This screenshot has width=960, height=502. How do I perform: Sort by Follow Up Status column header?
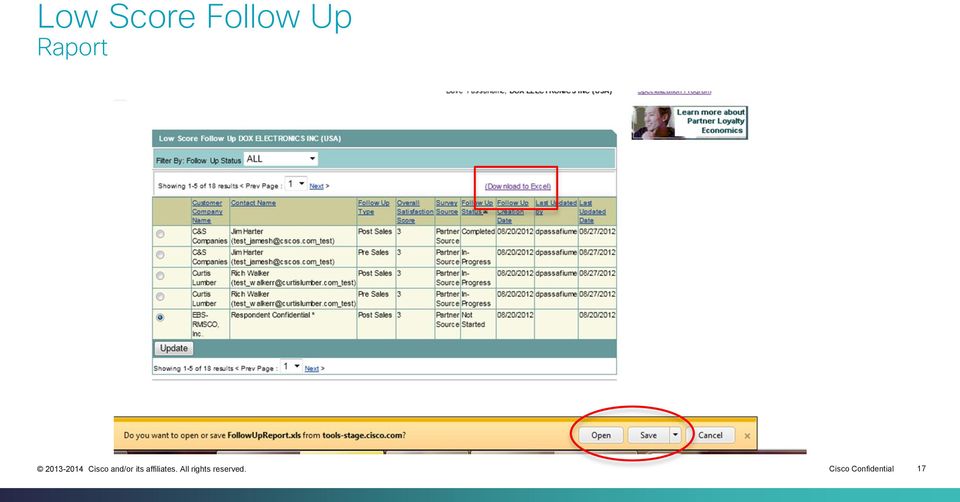tap(477, 207)
